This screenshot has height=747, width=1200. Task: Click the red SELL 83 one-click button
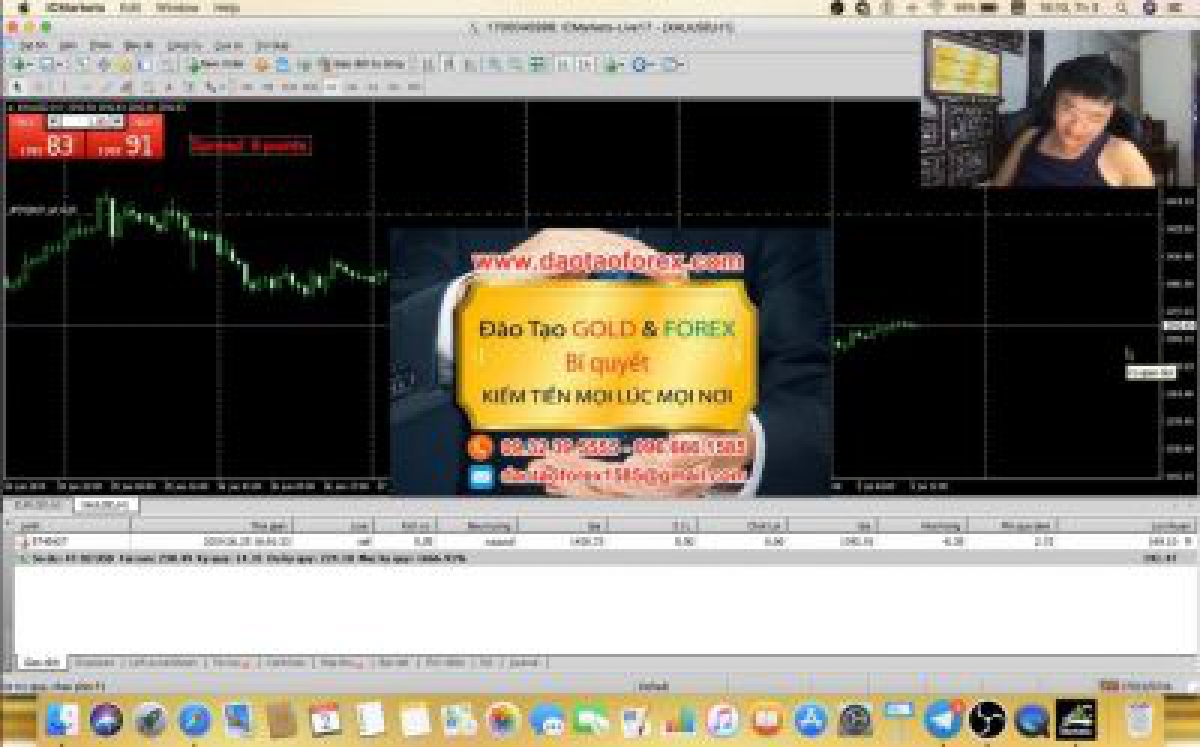(47, 144)
